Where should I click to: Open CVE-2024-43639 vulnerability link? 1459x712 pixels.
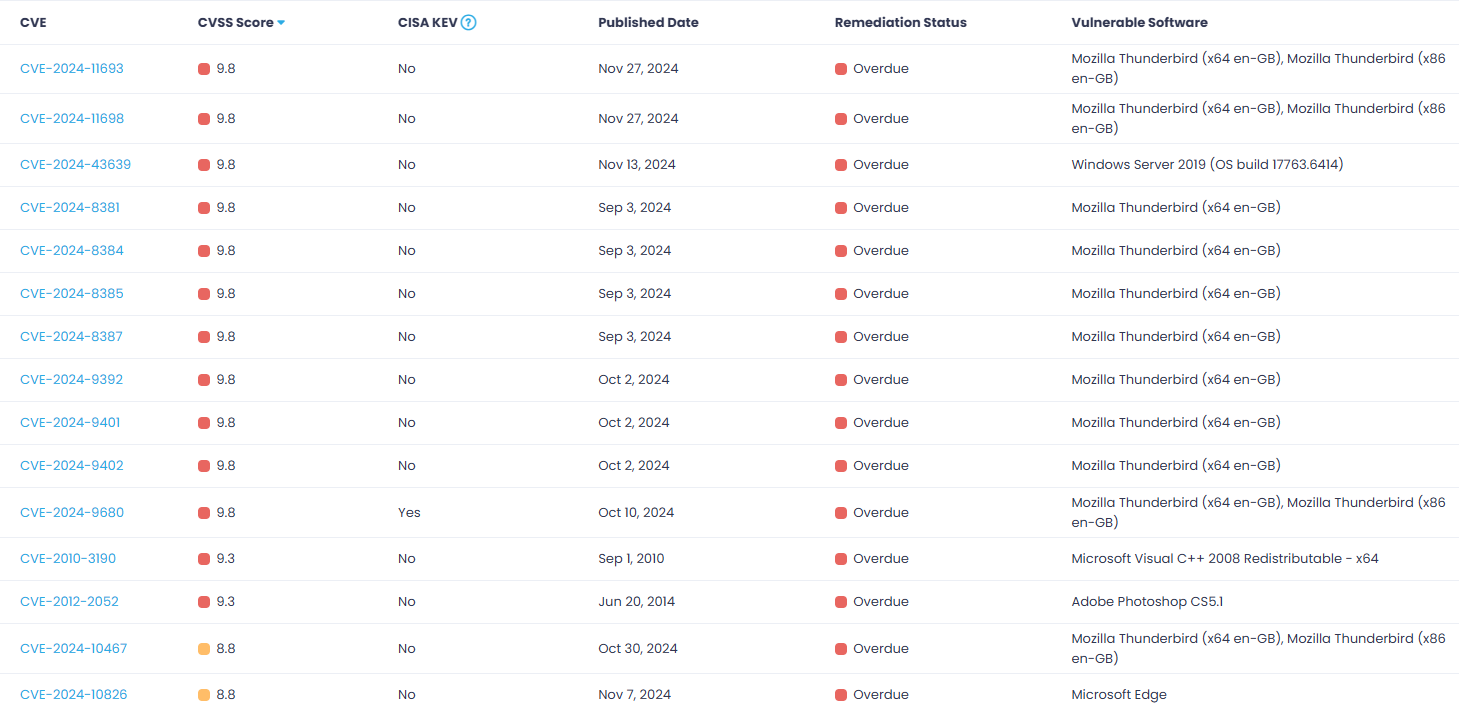[x=75, y=165]
